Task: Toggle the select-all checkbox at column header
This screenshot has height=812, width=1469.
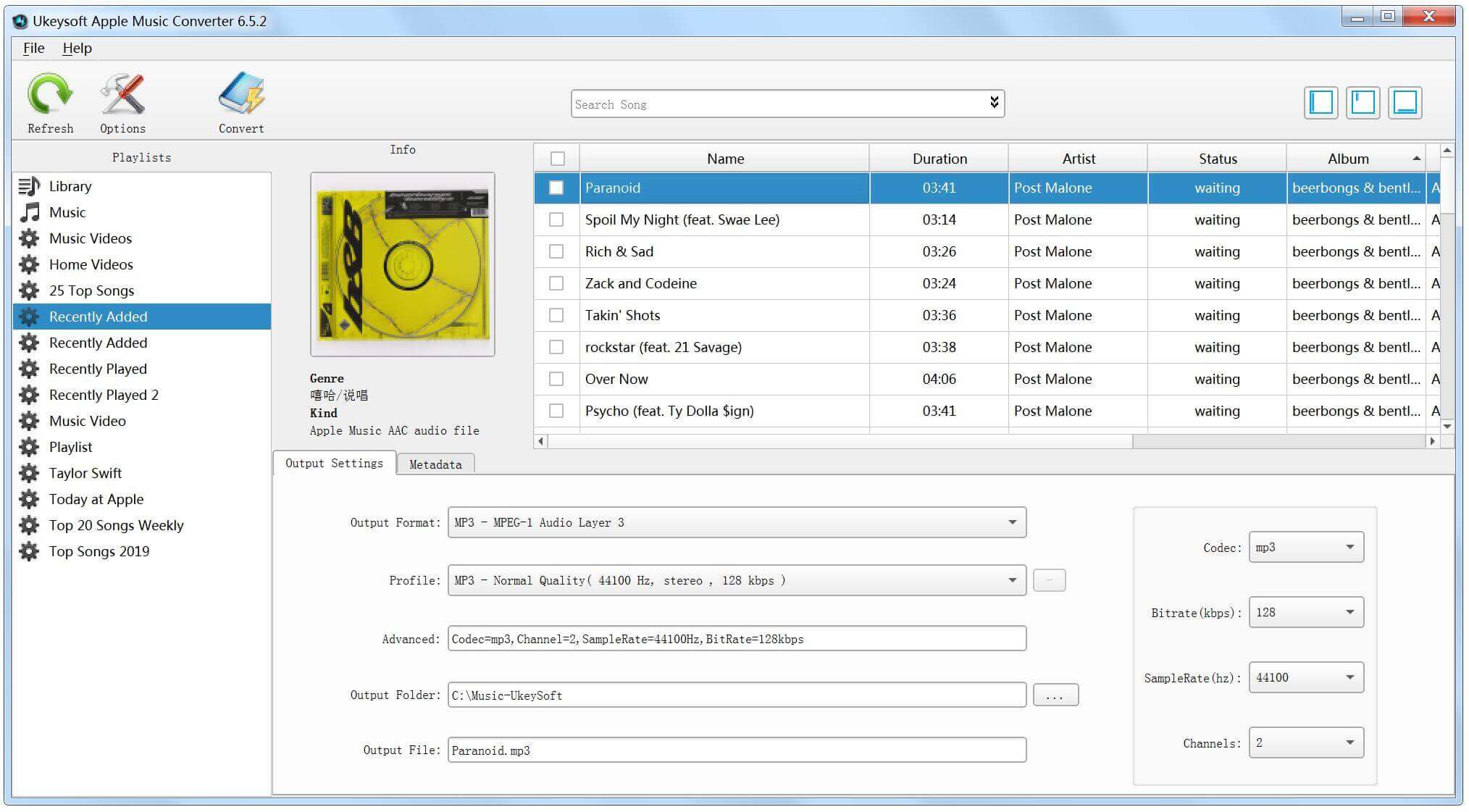Action: [558, 158]
